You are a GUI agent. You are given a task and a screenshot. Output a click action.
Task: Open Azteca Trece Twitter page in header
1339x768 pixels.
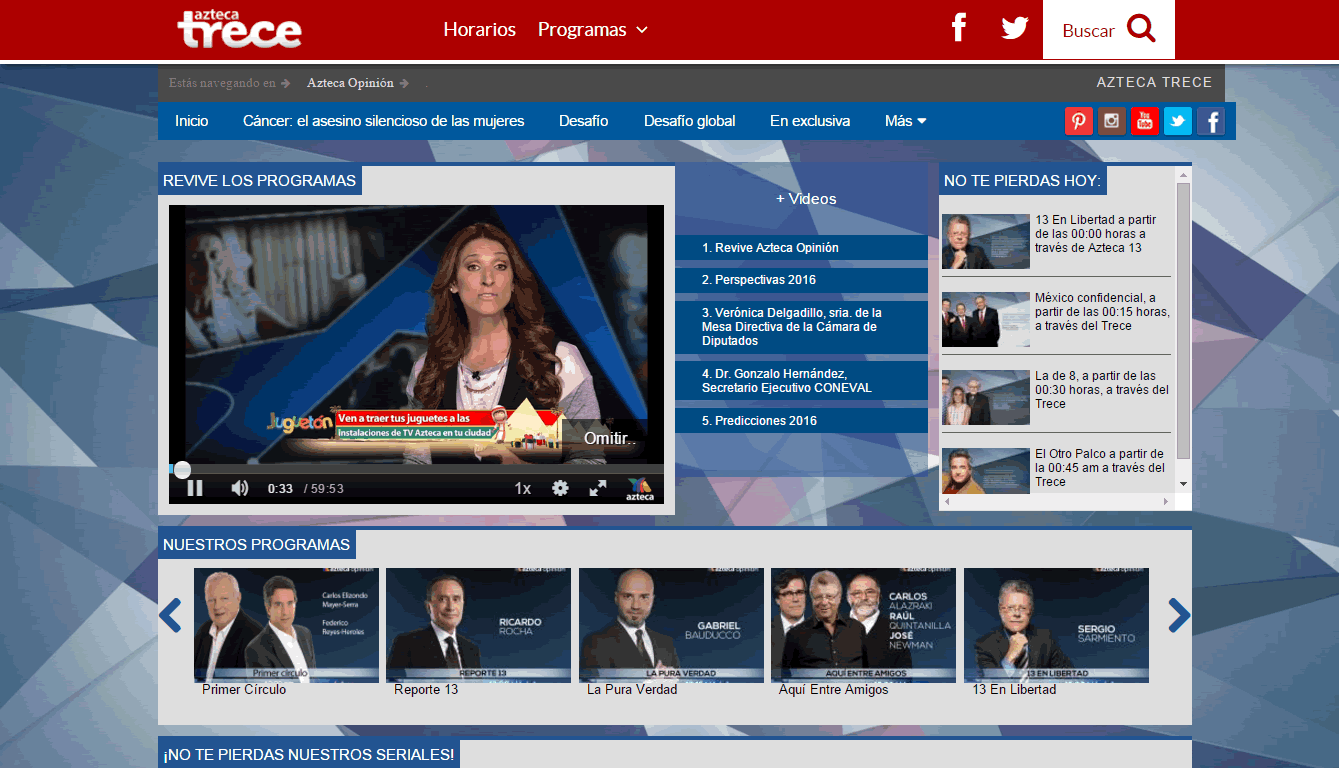click(x=1015, y=28)
